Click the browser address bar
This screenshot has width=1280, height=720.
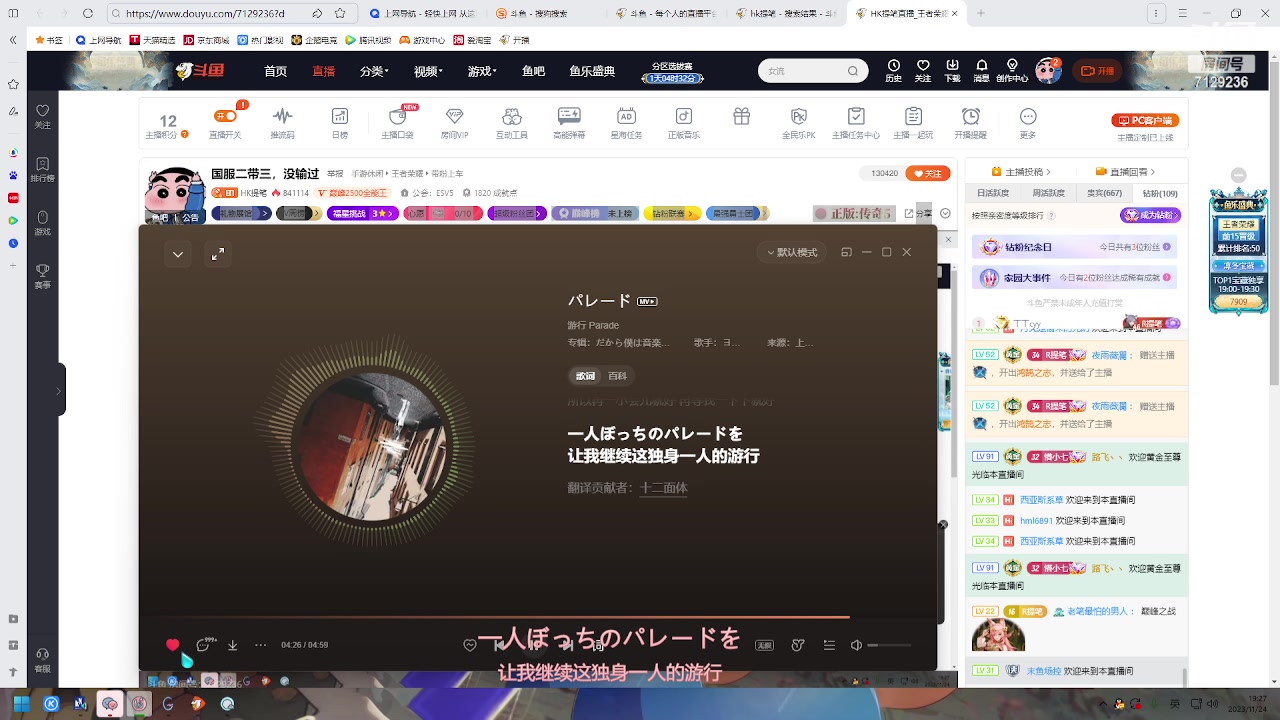232,14
